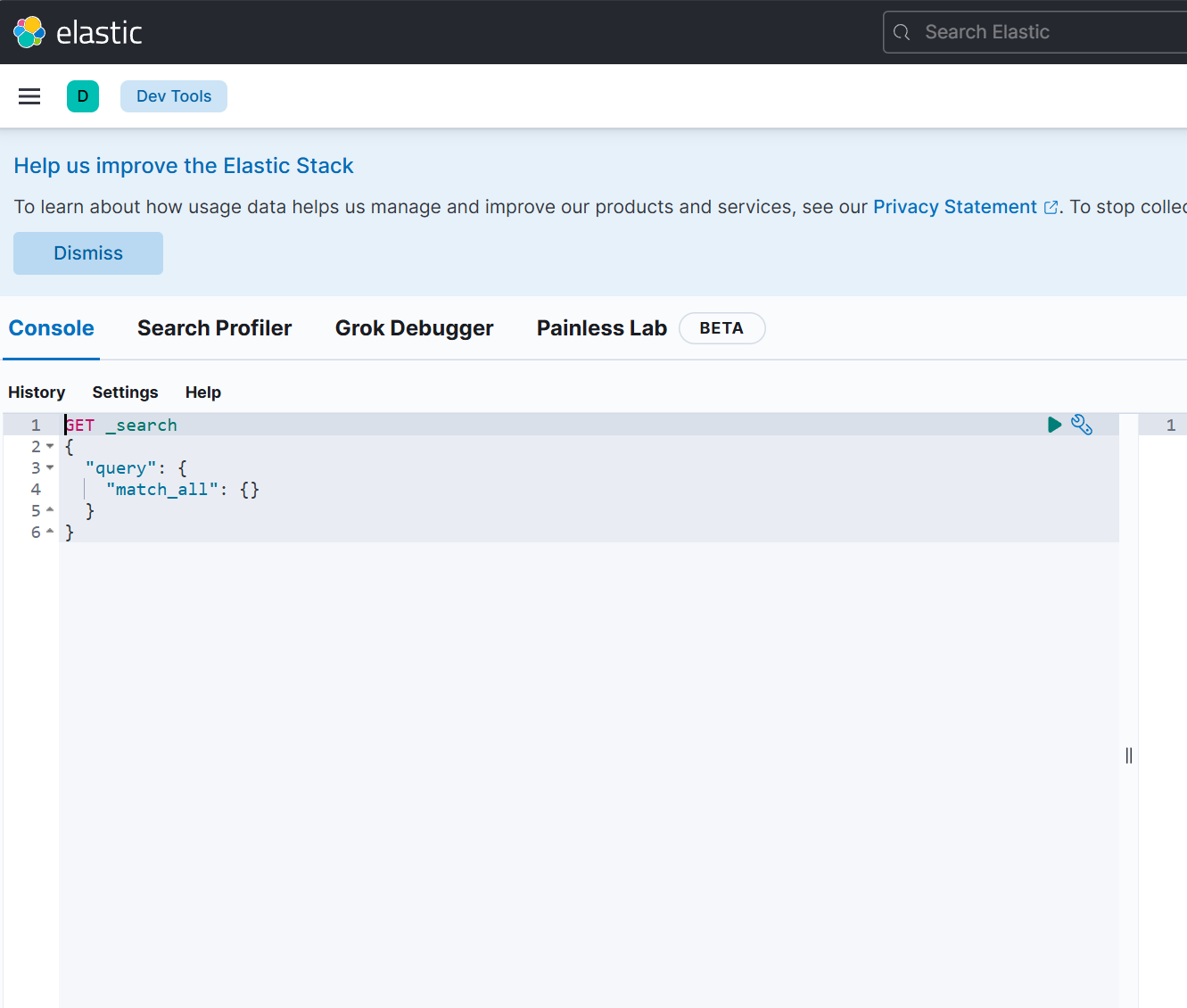Click the "query" key in editor
The height and width of the screenshot is (1008, 1187).
[x=120, y=468]
